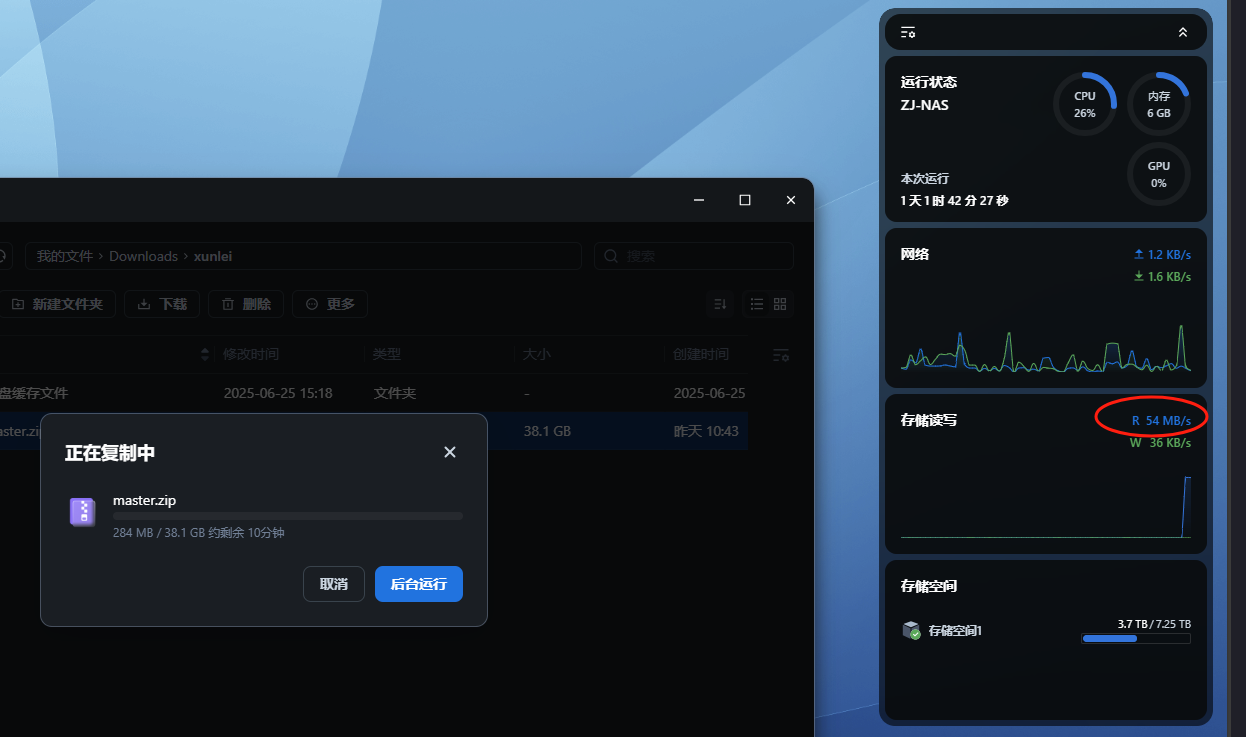Screen dimensions: 1246x737
Task: Close the 正在复制中 copy dialog
Action: (x=450, y=452)
